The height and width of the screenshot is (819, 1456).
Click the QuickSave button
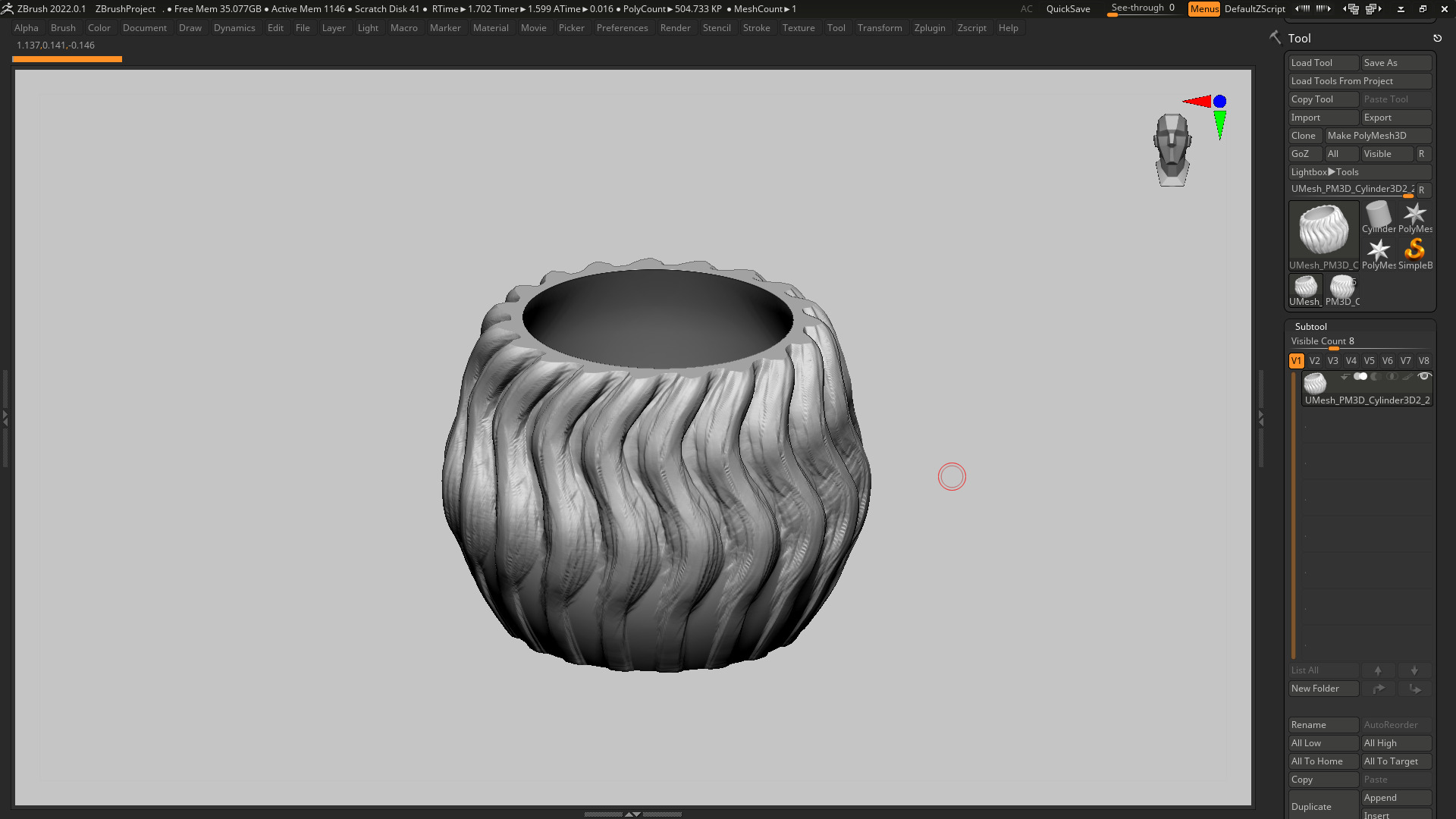pos(1068,9)
